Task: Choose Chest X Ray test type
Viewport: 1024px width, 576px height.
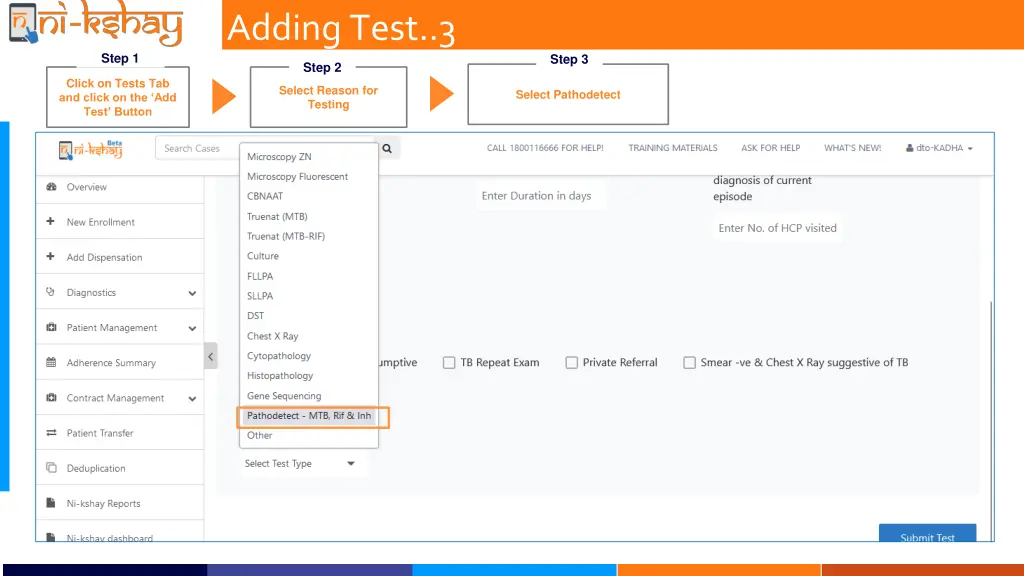Action: click(x=272, y=336)
